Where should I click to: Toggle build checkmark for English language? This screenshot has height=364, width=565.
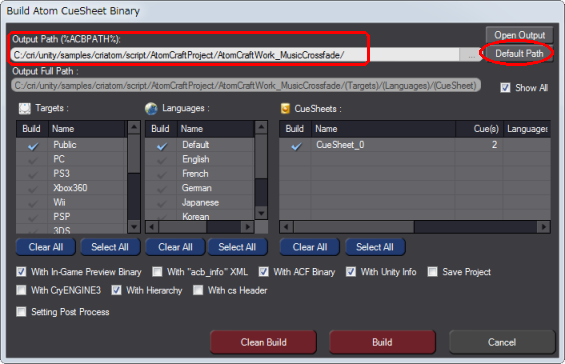162,160
